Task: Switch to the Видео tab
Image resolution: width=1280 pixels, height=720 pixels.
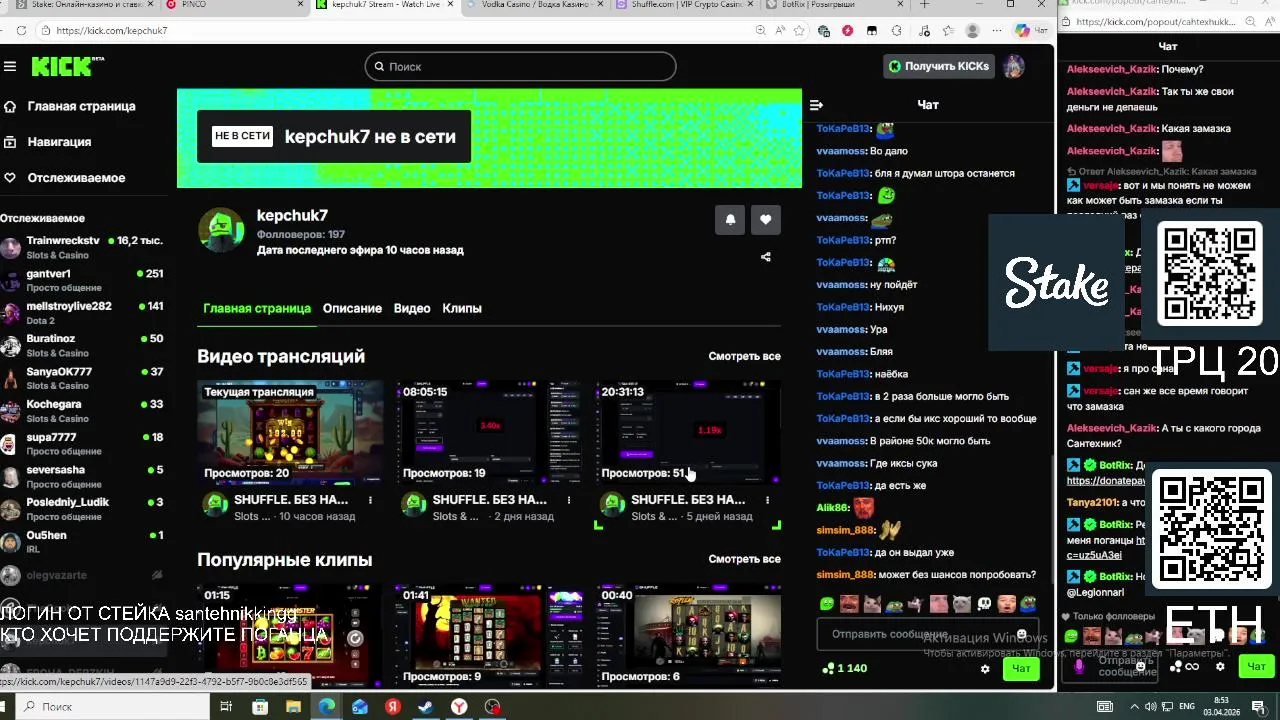Action: [412, 309]
